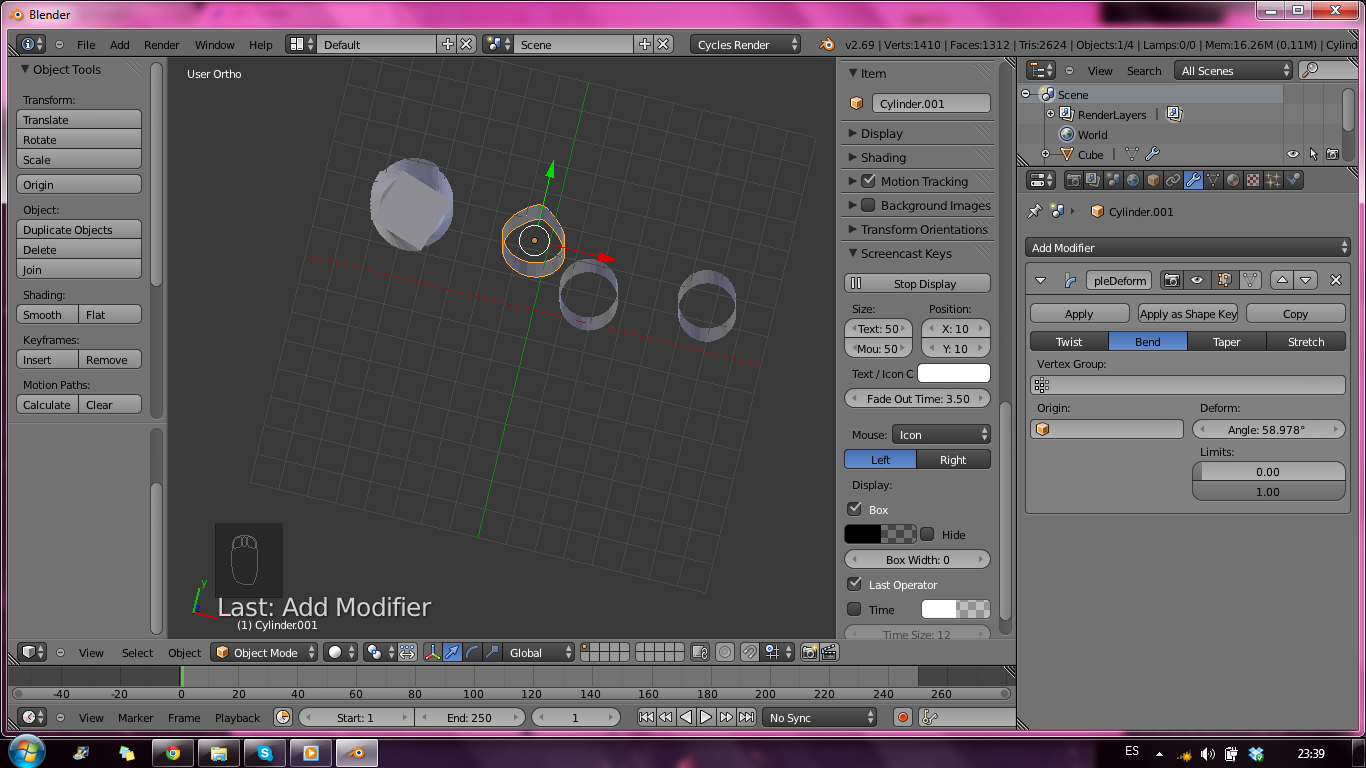Open the Object Mode dropdown
Viewport: 1366px width, 768px height.
264,652
